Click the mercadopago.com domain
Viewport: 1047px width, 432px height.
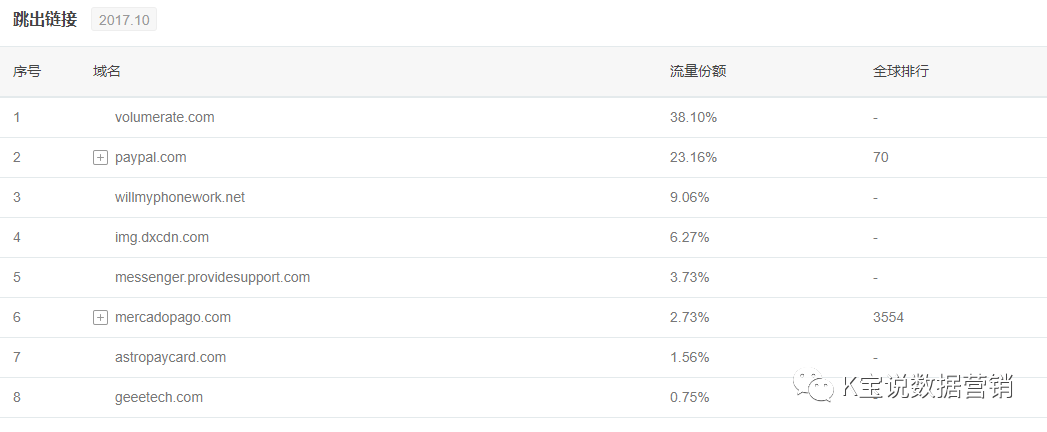click(x=173, y=317)
